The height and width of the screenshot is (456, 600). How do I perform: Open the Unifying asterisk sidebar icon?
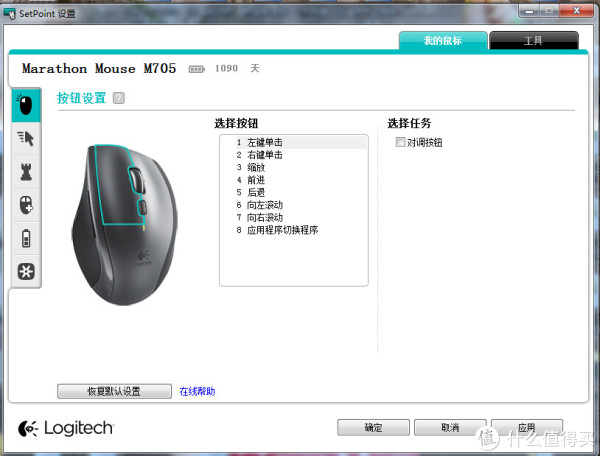coord(25,271)
